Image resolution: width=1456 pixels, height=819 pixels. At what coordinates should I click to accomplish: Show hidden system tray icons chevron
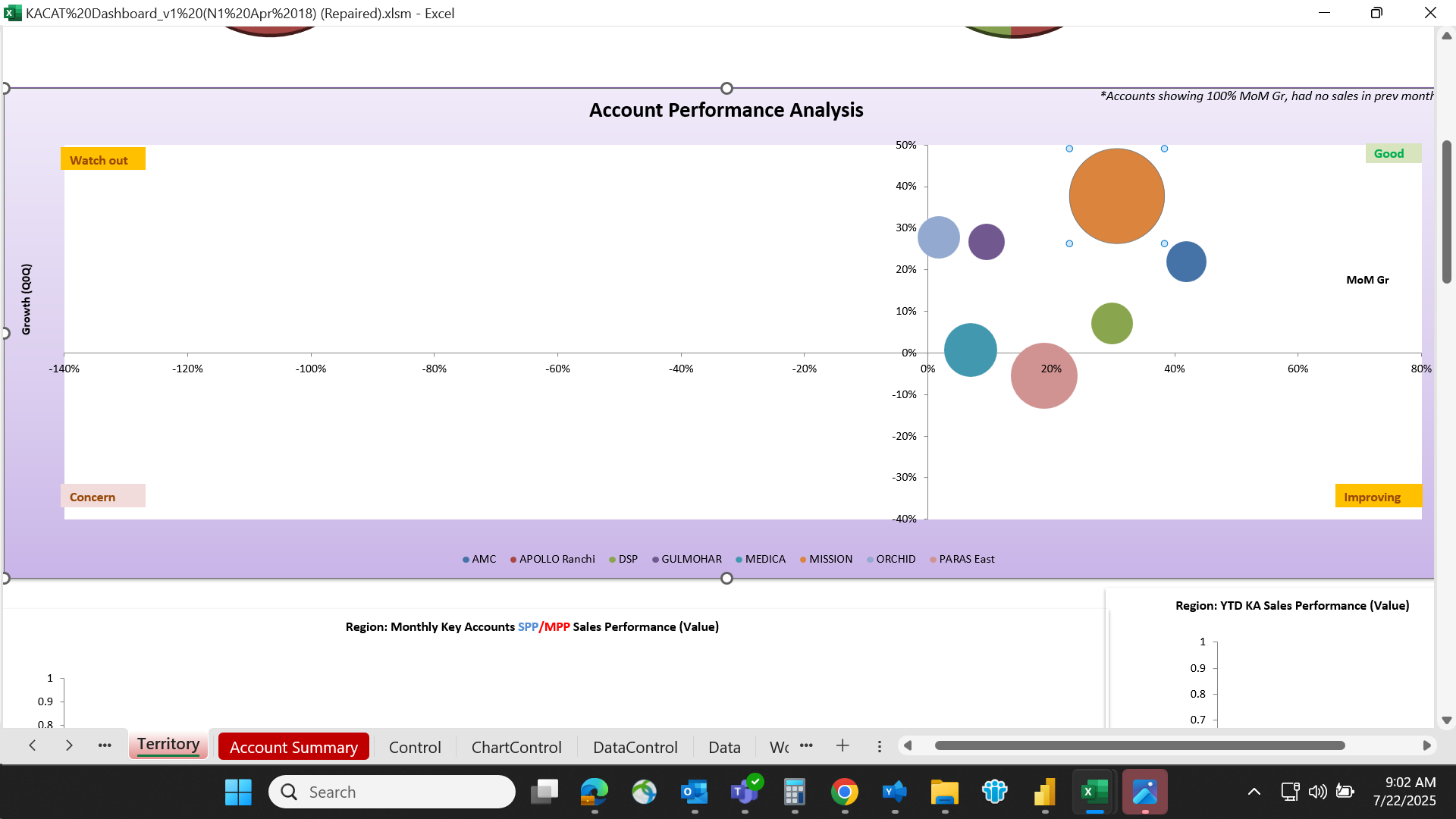click(1254, 792)
